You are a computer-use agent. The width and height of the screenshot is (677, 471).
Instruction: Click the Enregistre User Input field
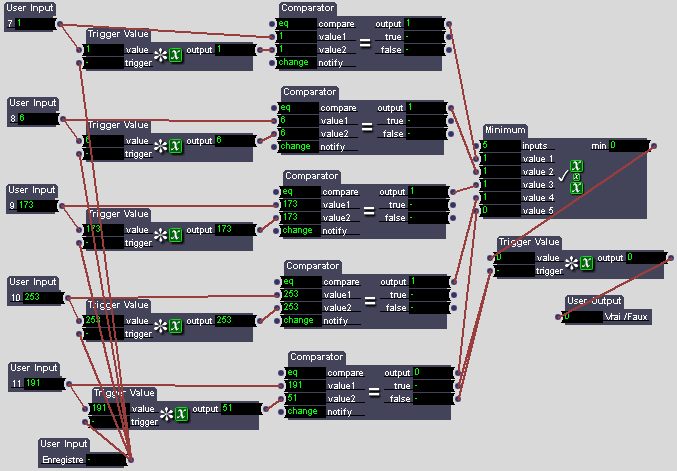click(x=107, y=459)
